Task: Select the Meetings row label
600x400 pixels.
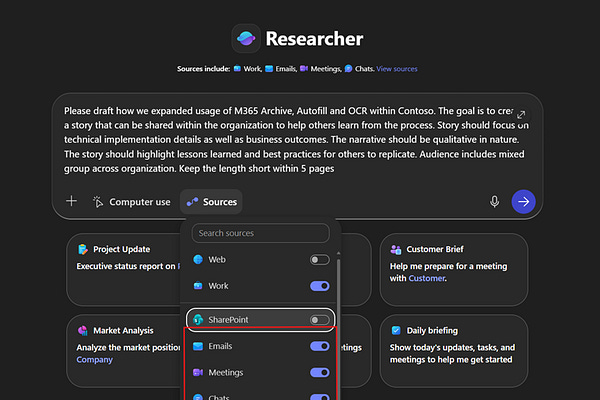Action: click(226, 372)
